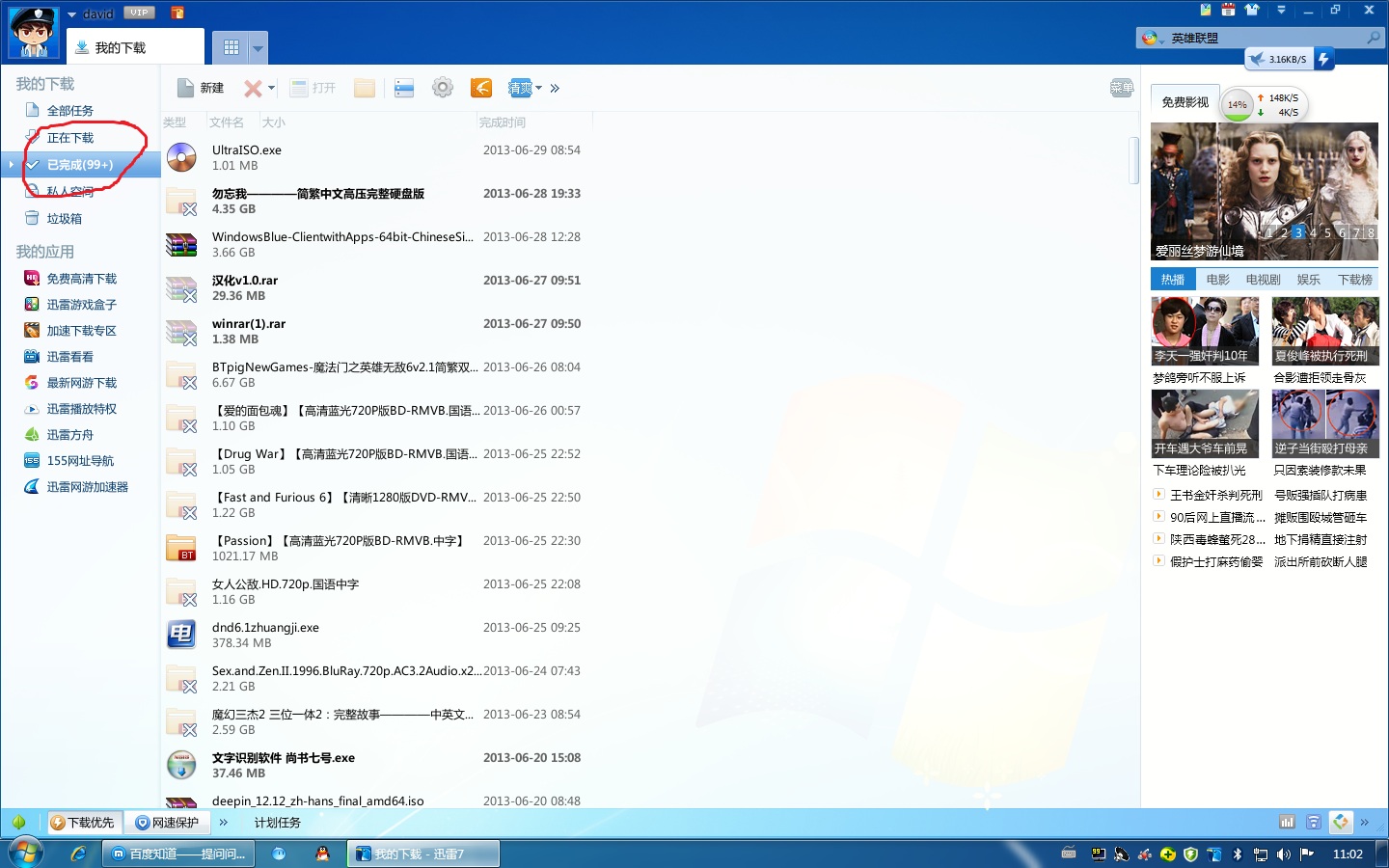
Task: Select dnd6.1zhuangji.exe download row
Action: click(x=376, y=635)
